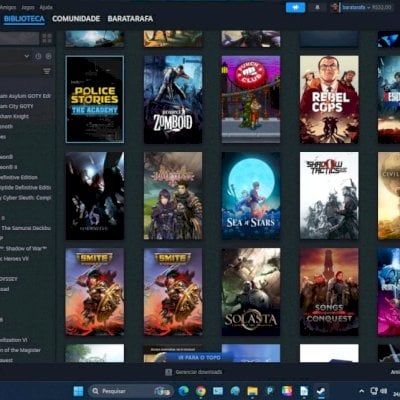Screen dimensions: 400x400
Task: Click the library search field in sidebar
Action: [19, 38]
